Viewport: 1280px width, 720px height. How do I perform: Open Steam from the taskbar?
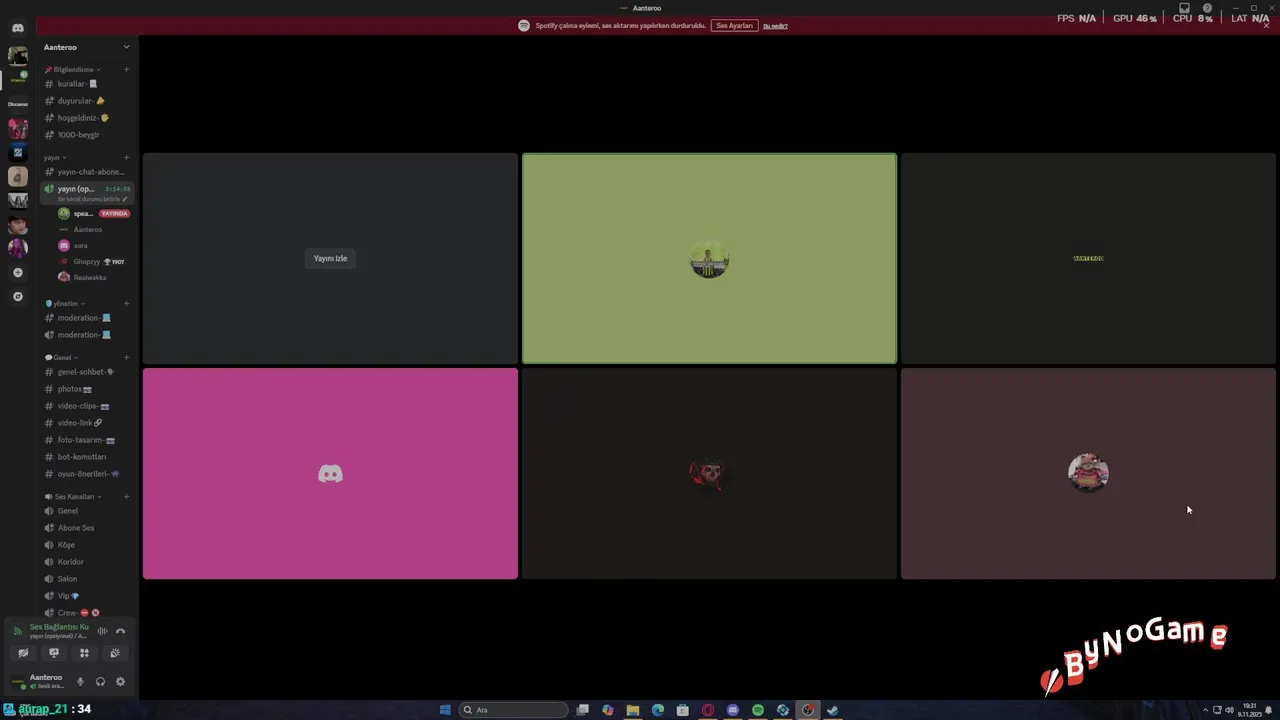point(833,710)
